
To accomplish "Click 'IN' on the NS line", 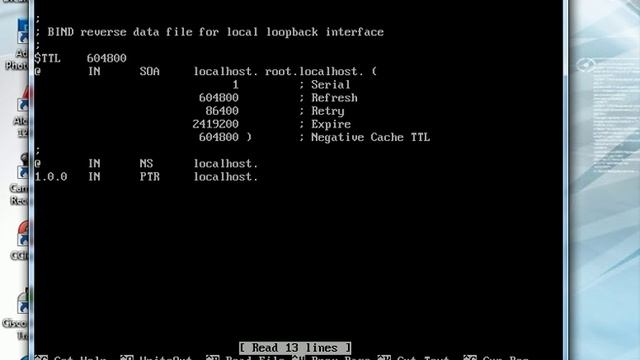I will (x=94, y=164).
